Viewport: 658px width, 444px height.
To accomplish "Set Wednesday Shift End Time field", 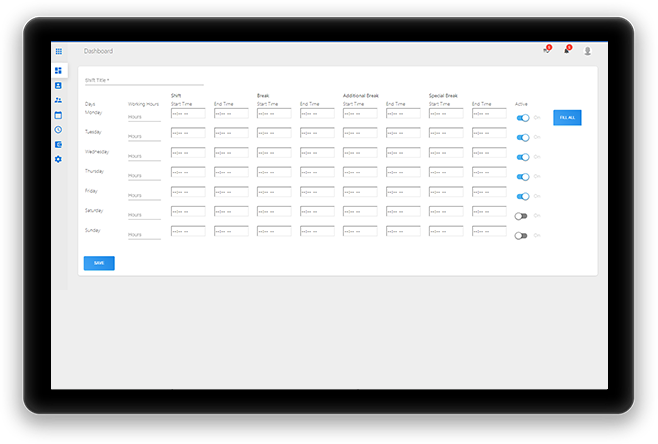I will pyautogui.click(x=231, y=153).
